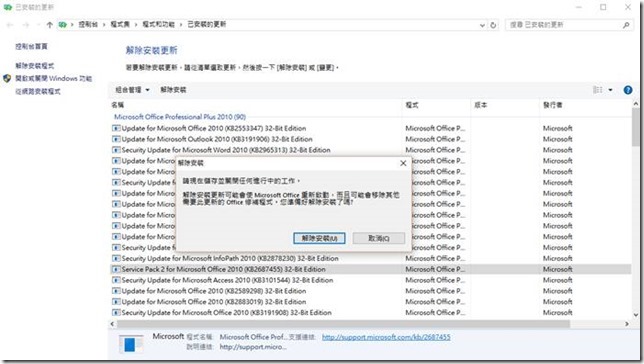
Task: Click the Cancel (取消) button in the dialog
Action: [379, 238]
